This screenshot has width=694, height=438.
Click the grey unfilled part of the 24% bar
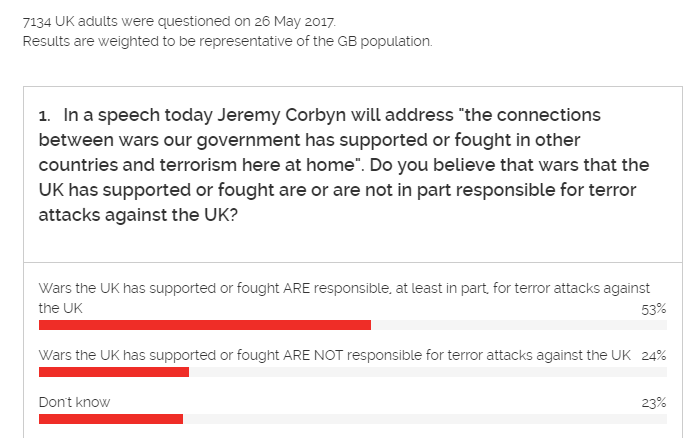tap(427, 372)
